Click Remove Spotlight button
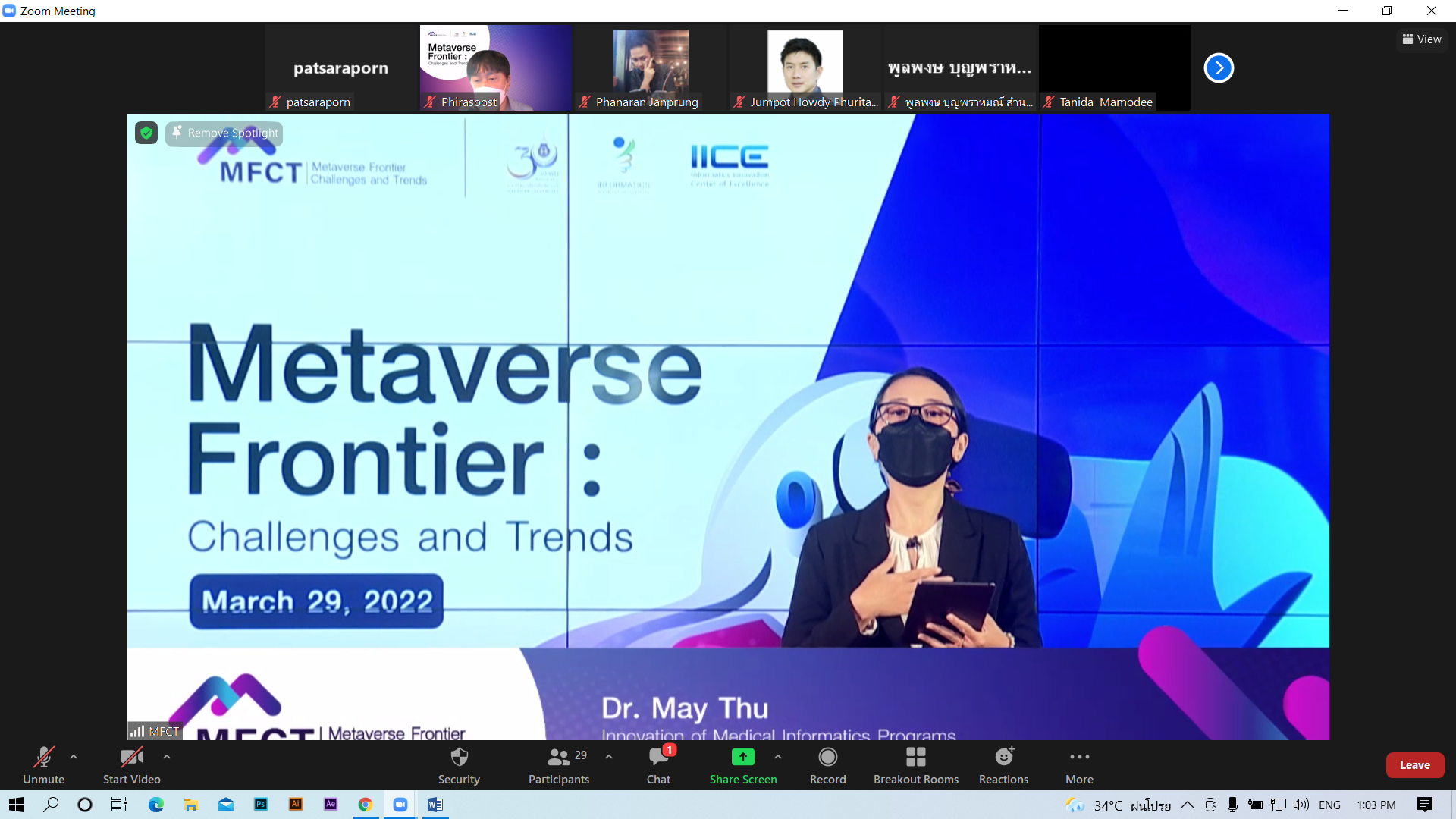Image resolution: width=1456 pixels, height=819 pixels. coord(224,133)
